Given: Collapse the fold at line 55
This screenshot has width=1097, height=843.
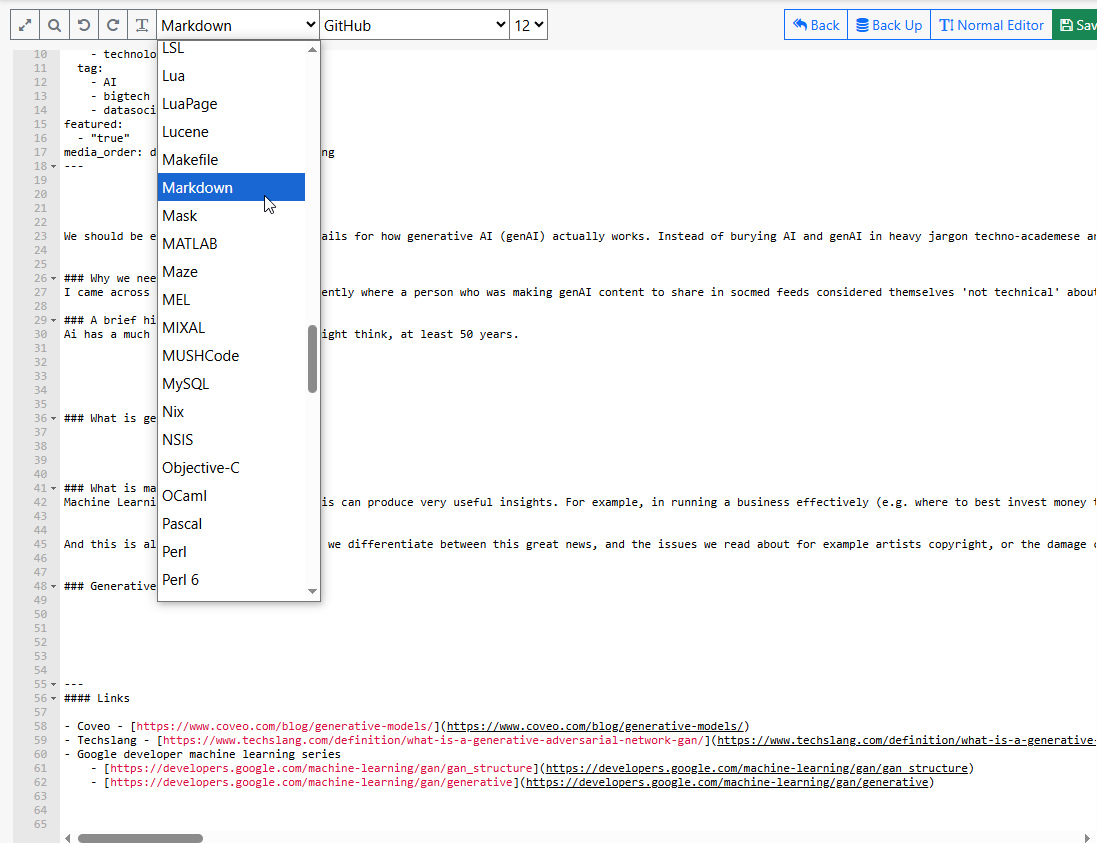Looking at the screenshot, I should (54, 684).
